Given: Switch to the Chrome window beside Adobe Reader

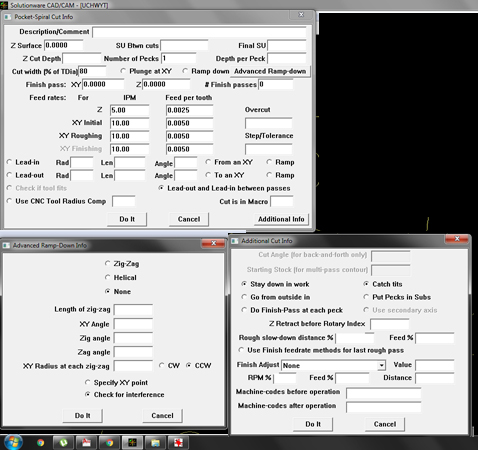Looking at the screenshot, I should (x=109, y=443).
